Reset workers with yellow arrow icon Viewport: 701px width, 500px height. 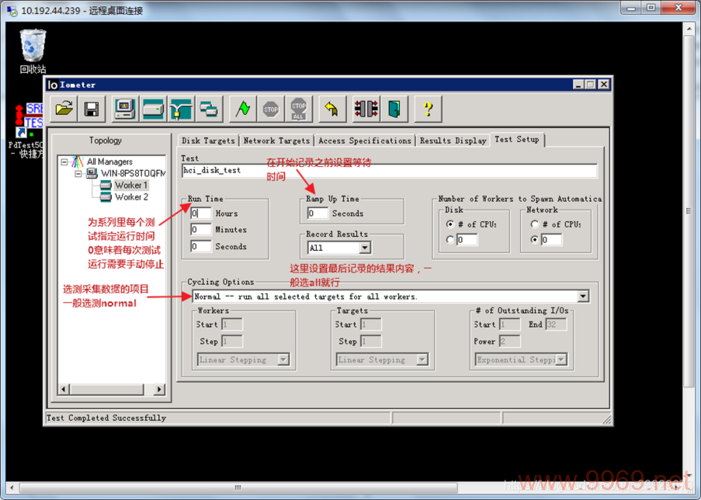[332, 109]
